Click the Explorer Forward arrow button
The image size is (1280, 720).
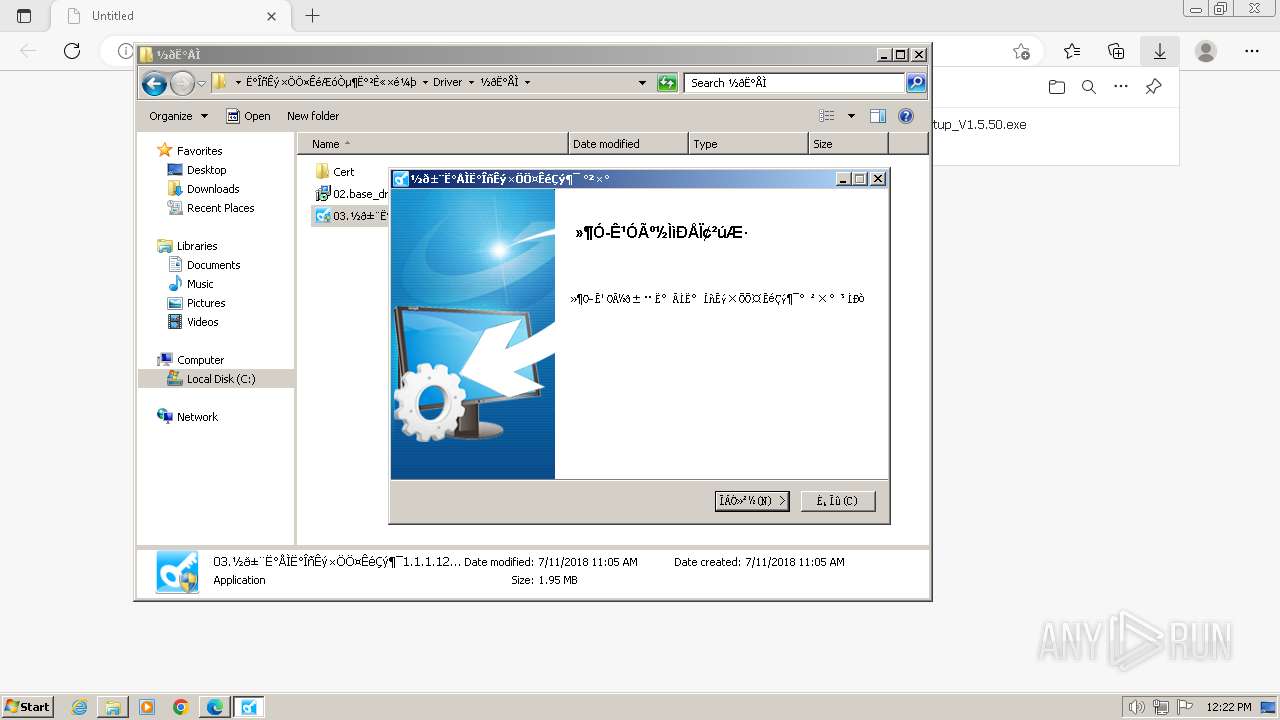(x=182, y=83)
